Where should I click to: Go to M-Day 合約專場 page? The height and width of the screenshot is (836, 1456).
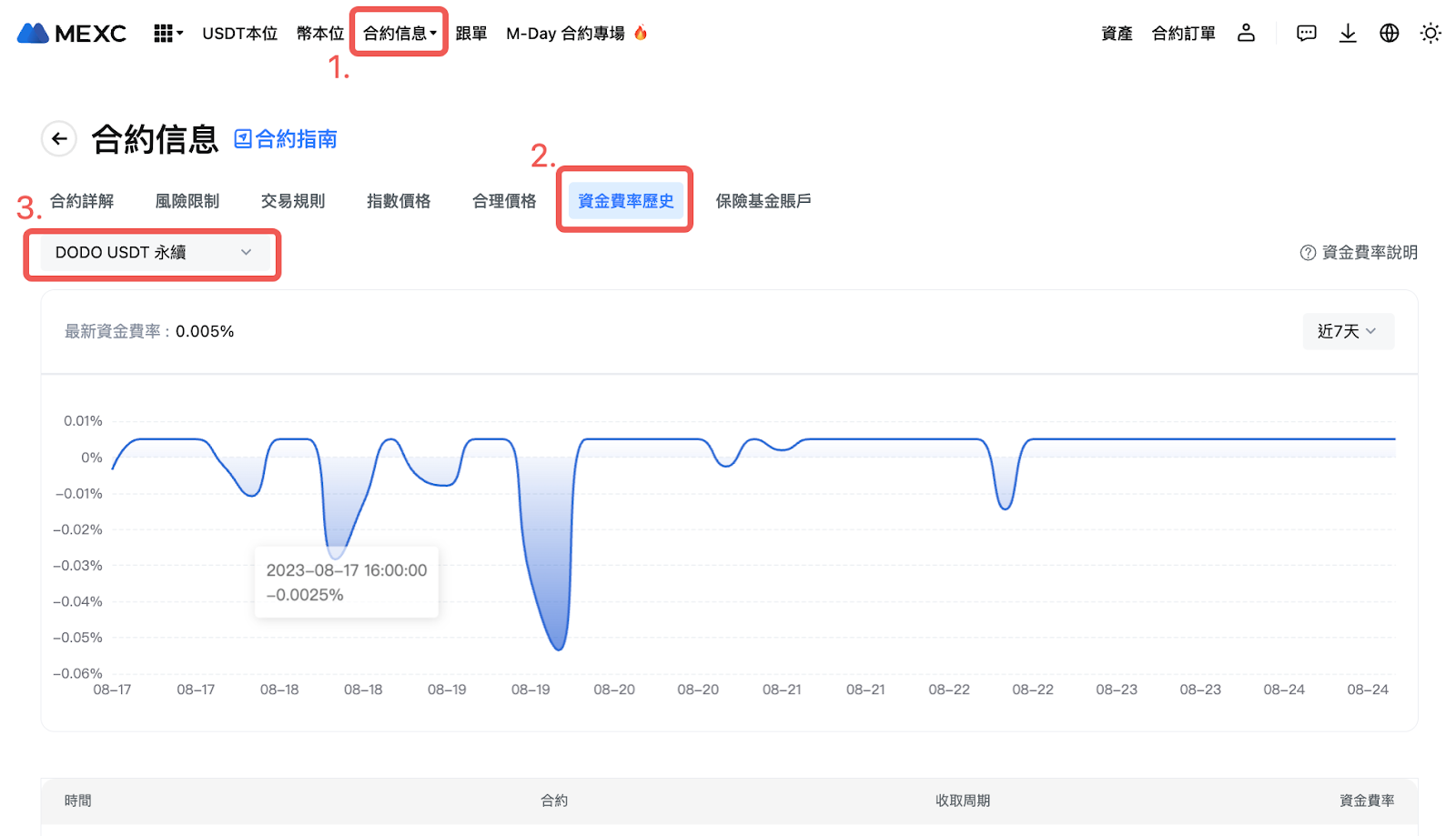(x=565, y=34)
